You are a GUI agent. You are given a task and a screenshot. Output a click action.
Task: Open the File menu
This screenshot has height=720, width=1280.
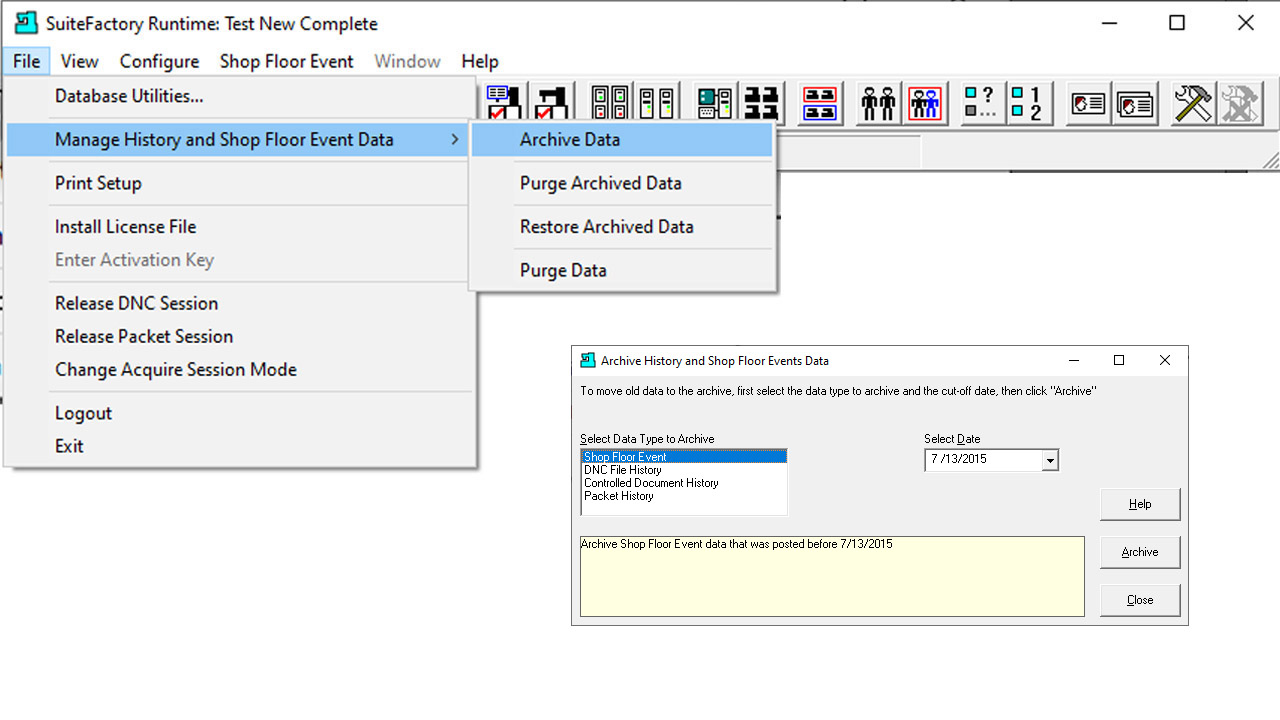click(x=27, y=61)
